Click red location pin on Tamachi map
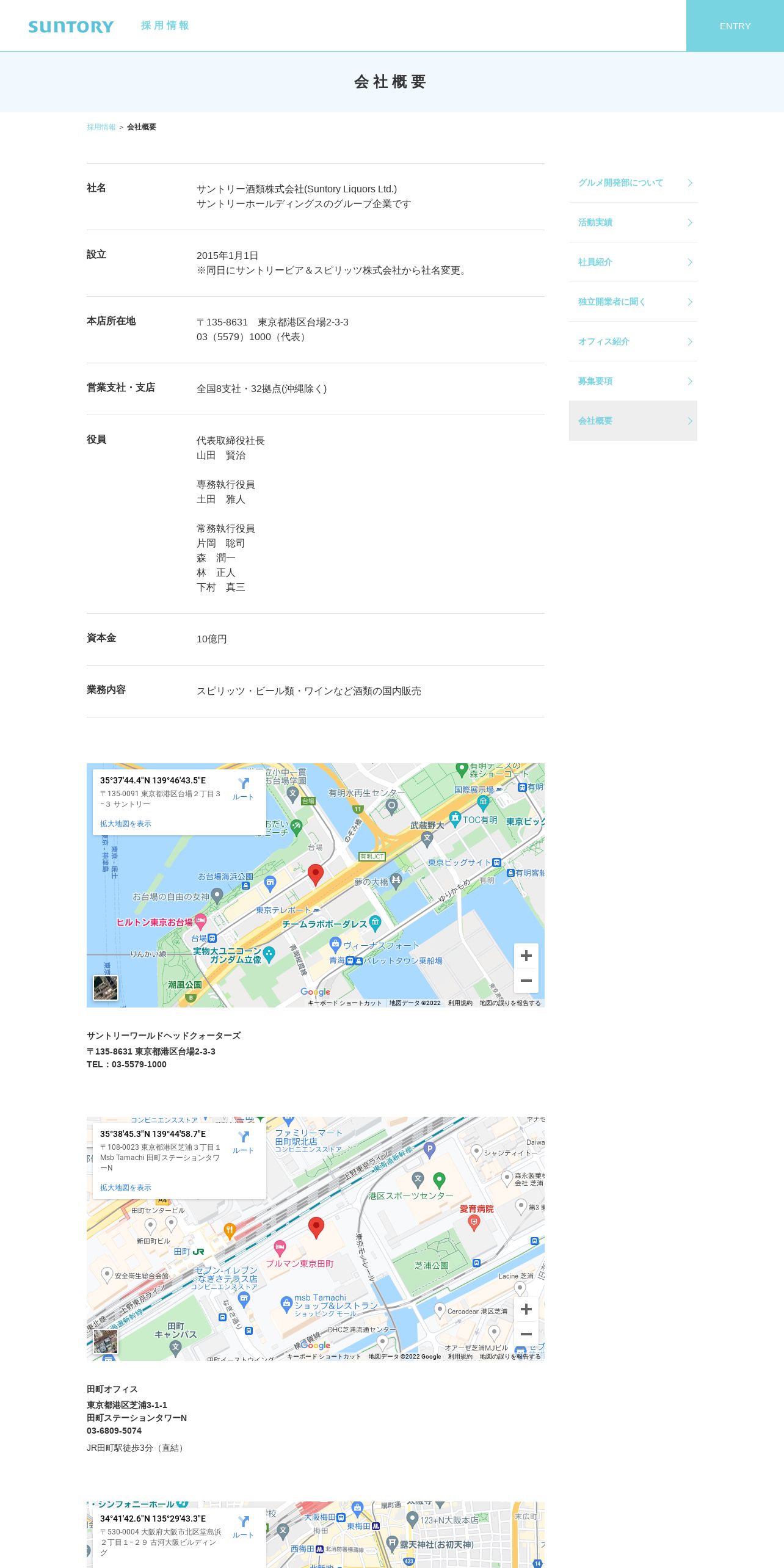 [316, 1227]
